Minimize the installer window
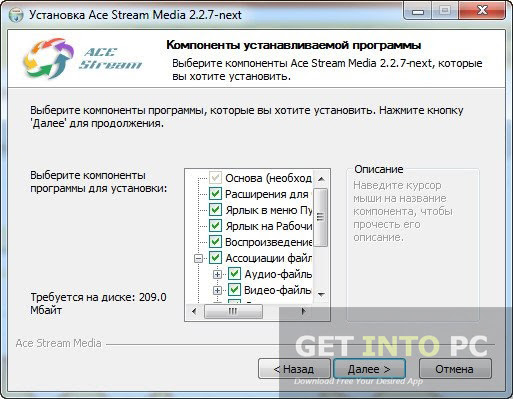 pos(418,11)
